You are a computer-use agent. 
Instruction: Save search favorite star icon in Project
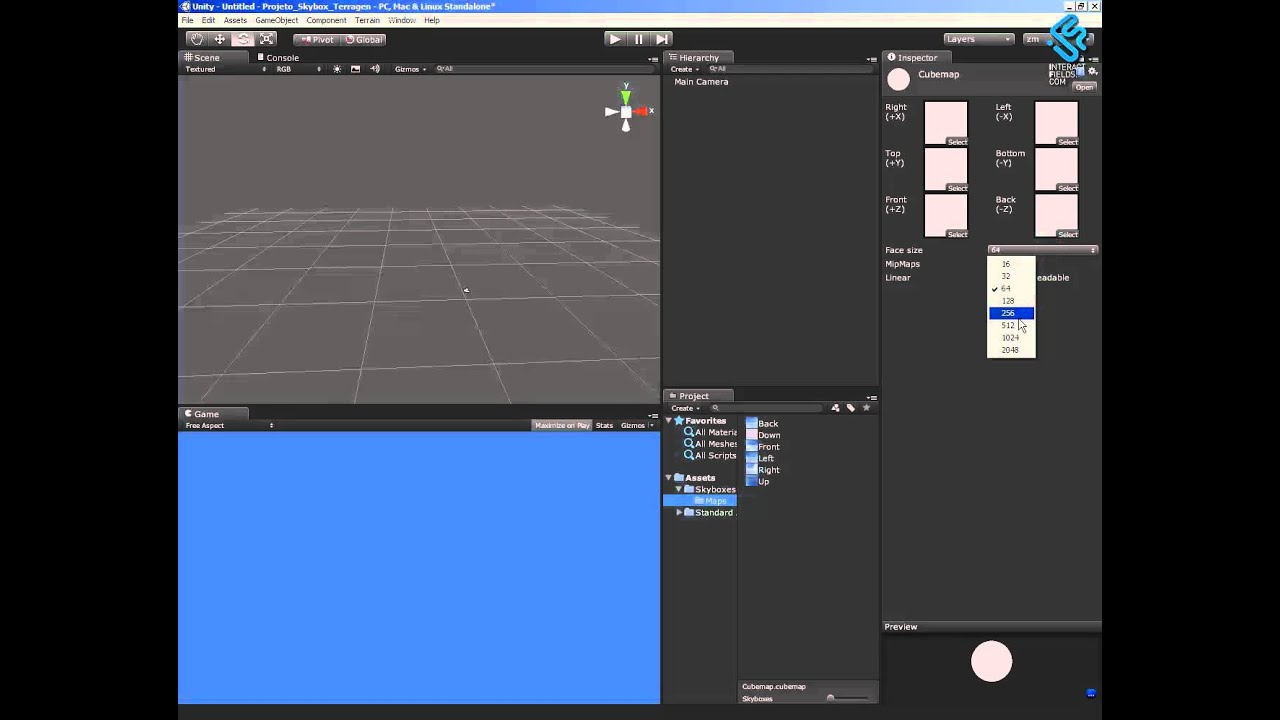click(x=866, y=408)
